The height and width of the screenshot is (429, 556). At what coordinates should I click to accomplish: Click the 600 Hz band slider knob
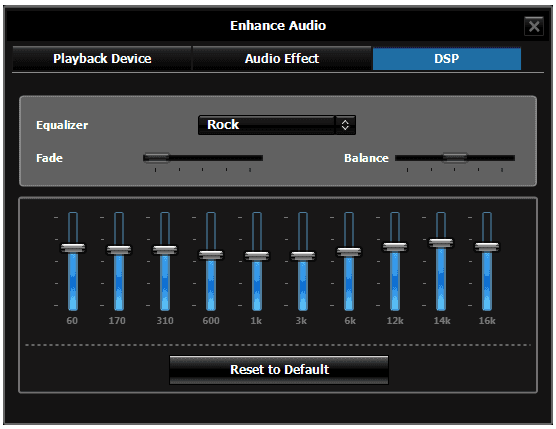click(211, 255)
